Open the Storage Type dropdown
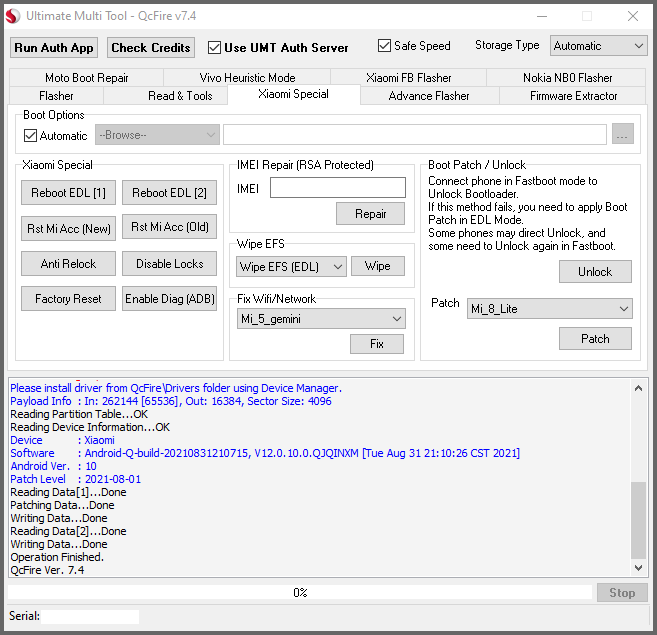Viewport: 657px width, 635px height. (598, 46)
